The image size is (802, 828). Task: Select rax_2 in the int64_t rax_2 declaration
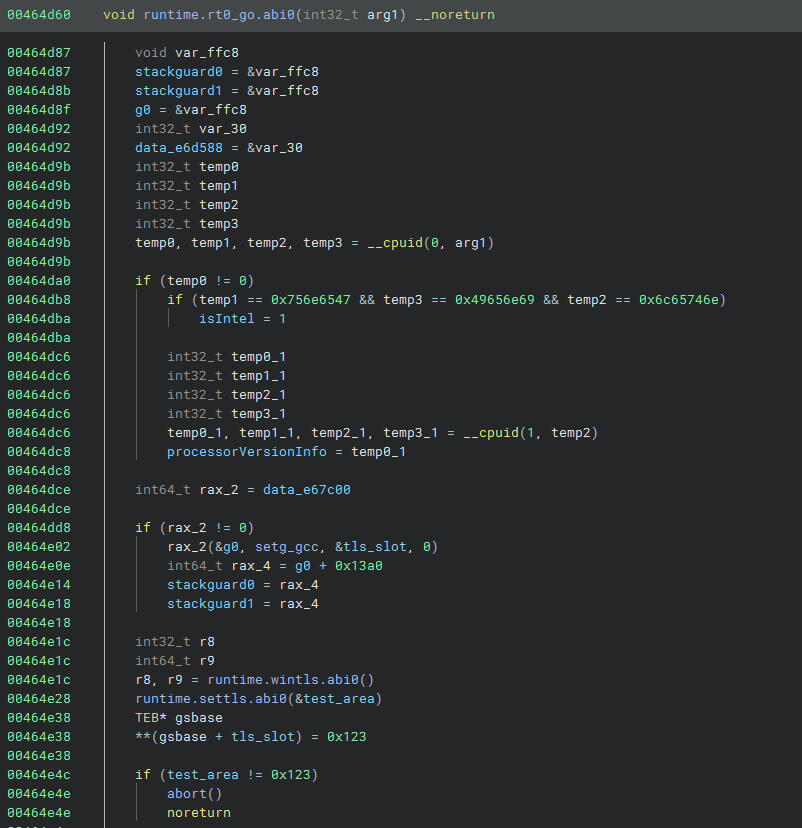pos(219,490)
